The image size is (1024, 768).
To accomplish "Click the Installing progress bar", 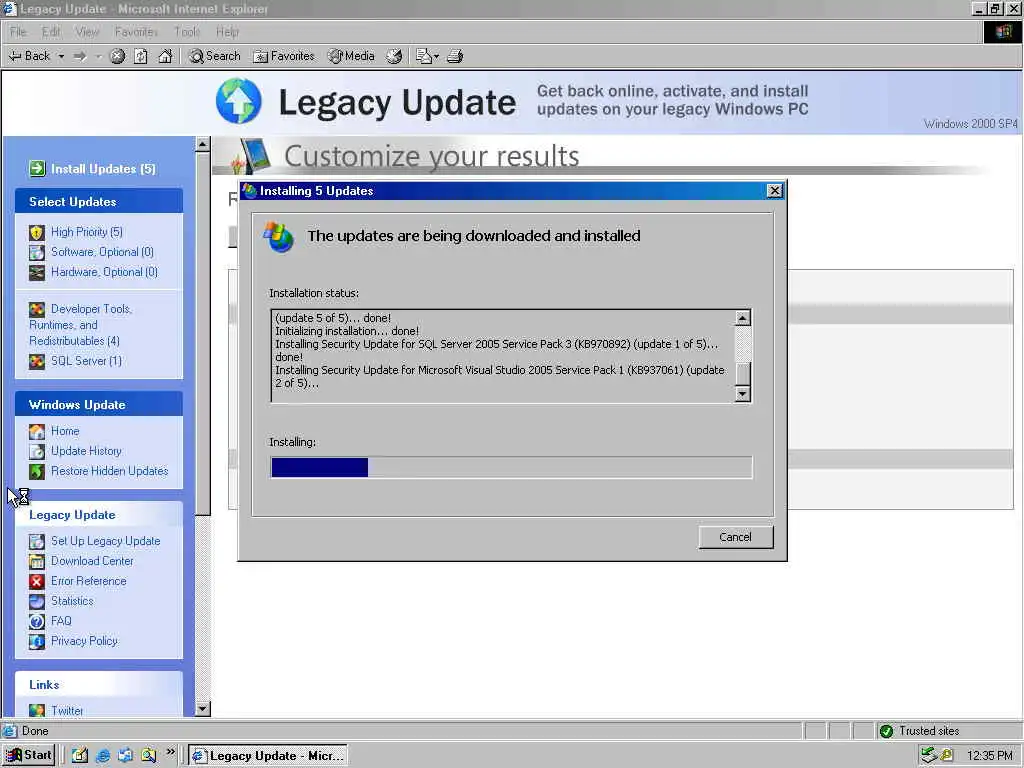I will pos(511,468).
